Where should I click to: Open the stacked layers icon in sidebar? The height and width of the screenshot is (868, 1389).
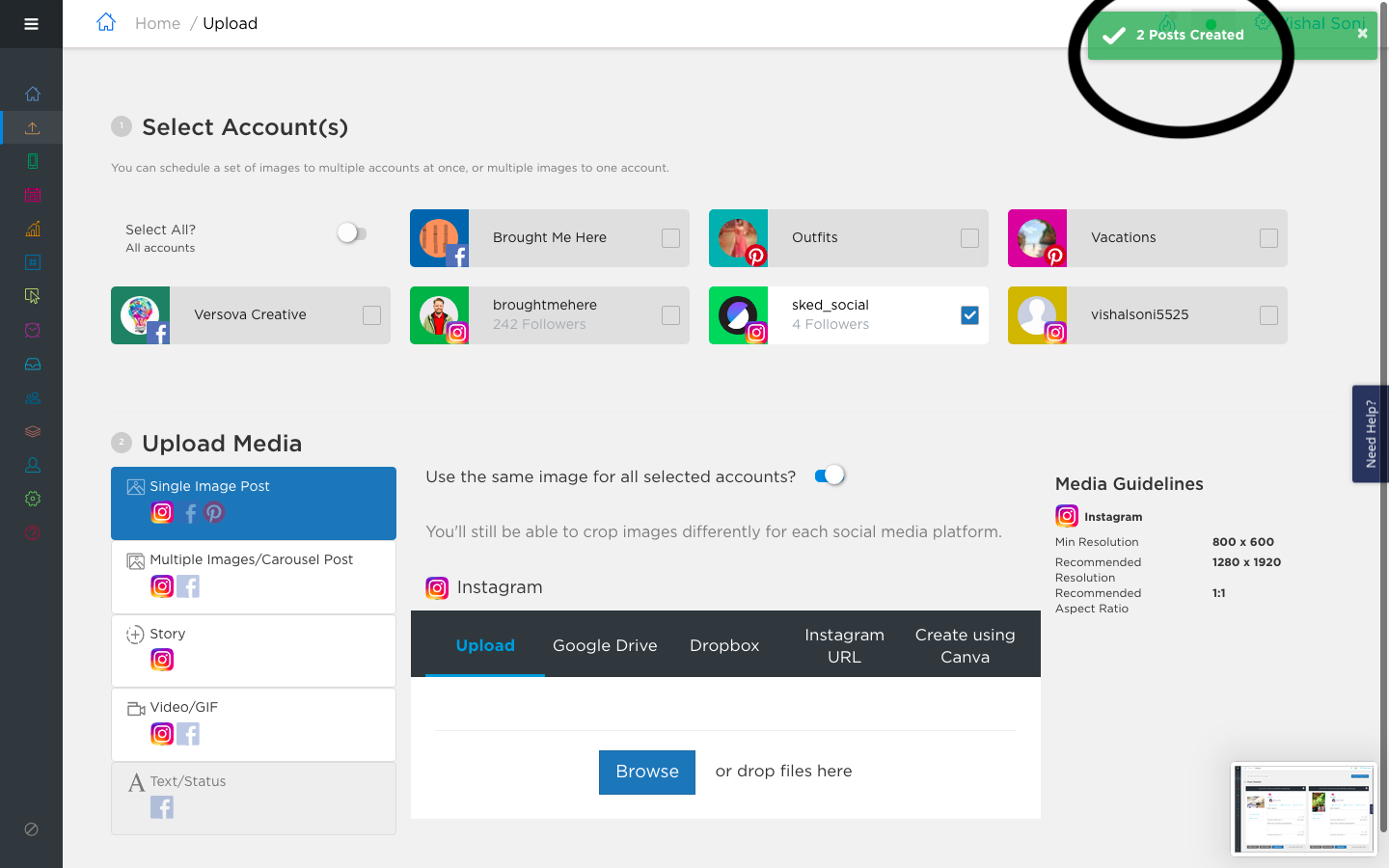coord(33,431)
